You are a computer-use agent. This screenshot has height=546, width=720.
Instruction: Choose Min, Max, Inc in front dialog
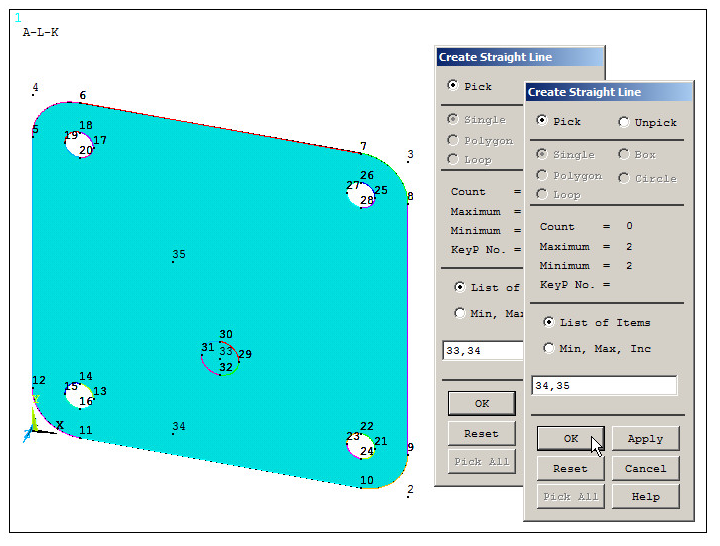click(x=549, y=348)
